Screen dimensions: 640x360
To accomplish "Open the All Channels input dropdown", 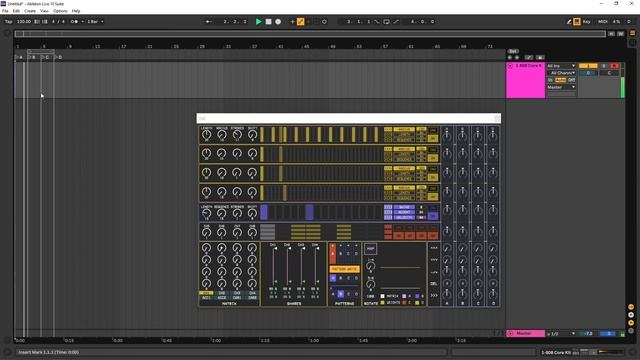I will click(x=561, y=73).
